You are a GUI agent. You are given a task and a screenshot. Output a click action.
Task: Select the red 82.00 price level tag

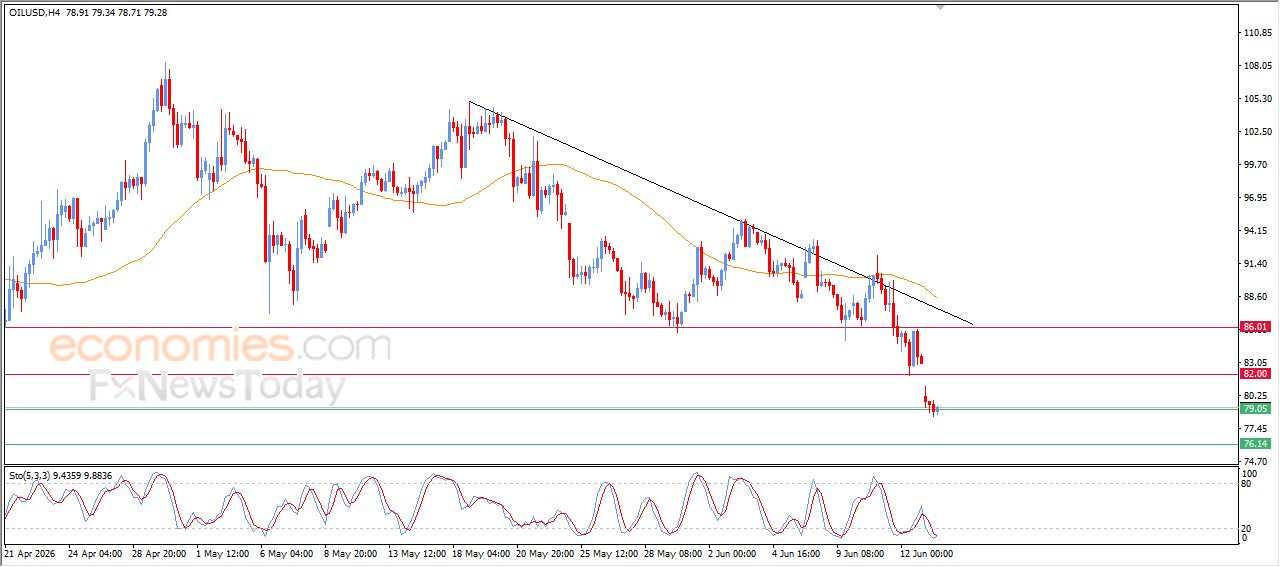click(x=1255, y=374)
